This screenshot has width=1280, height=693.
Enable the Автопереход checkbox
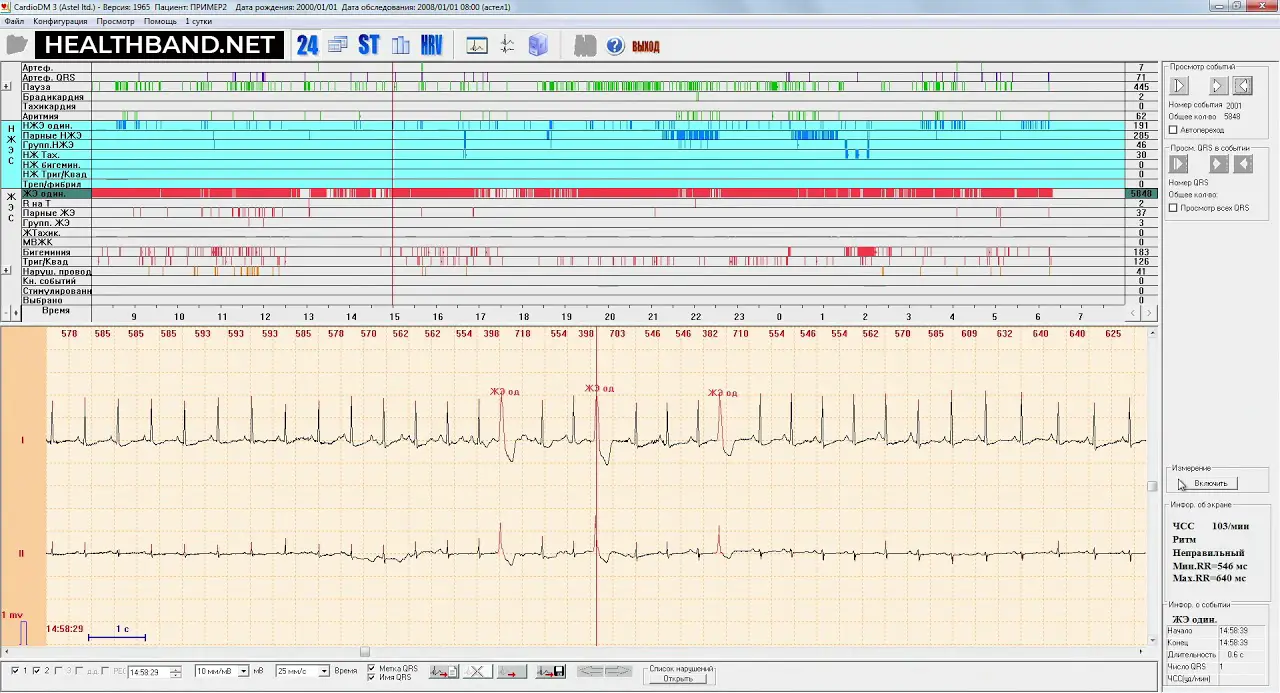click(1174, 130)
